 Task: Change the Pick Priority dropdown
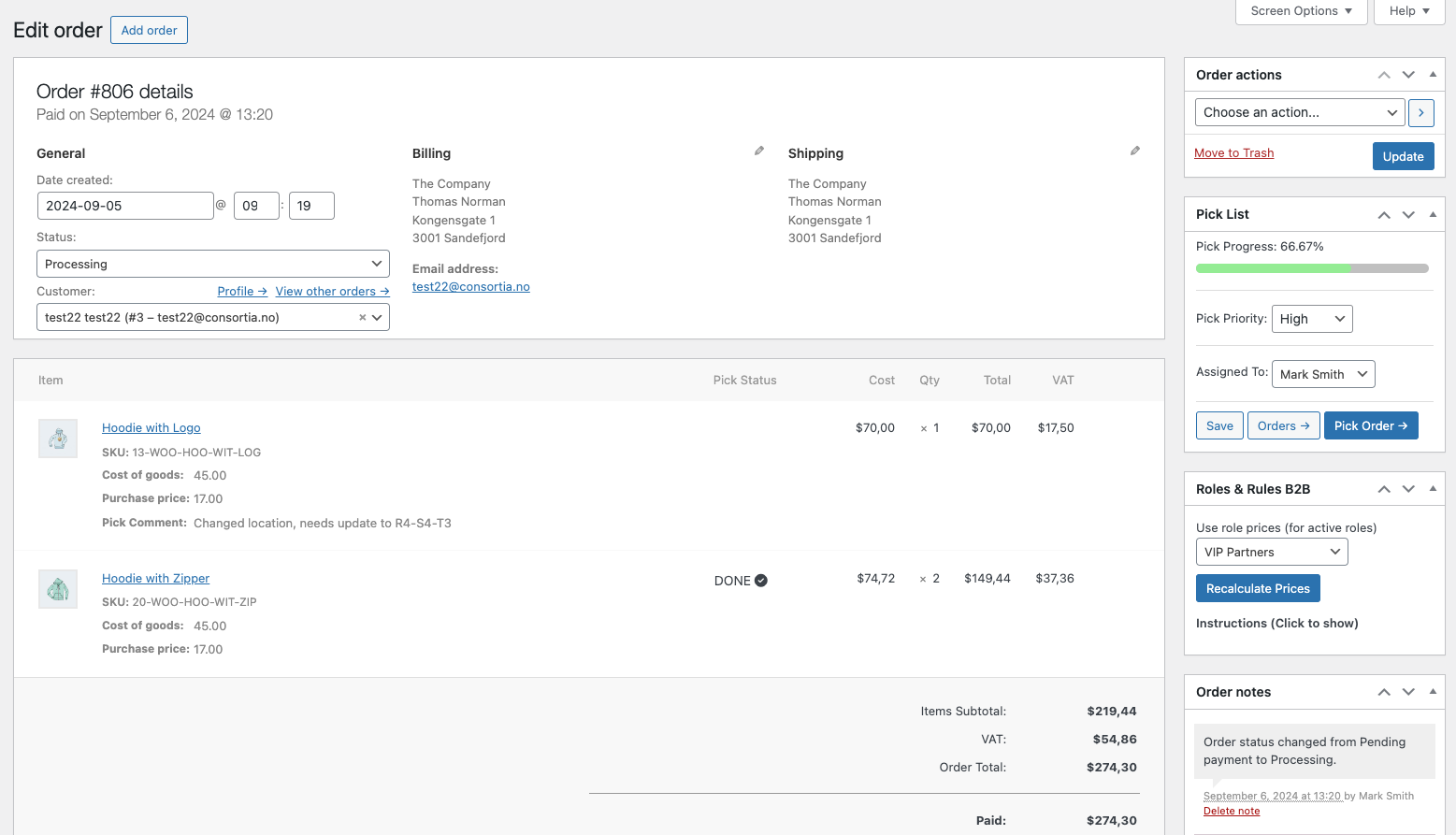pos(1311,318)
